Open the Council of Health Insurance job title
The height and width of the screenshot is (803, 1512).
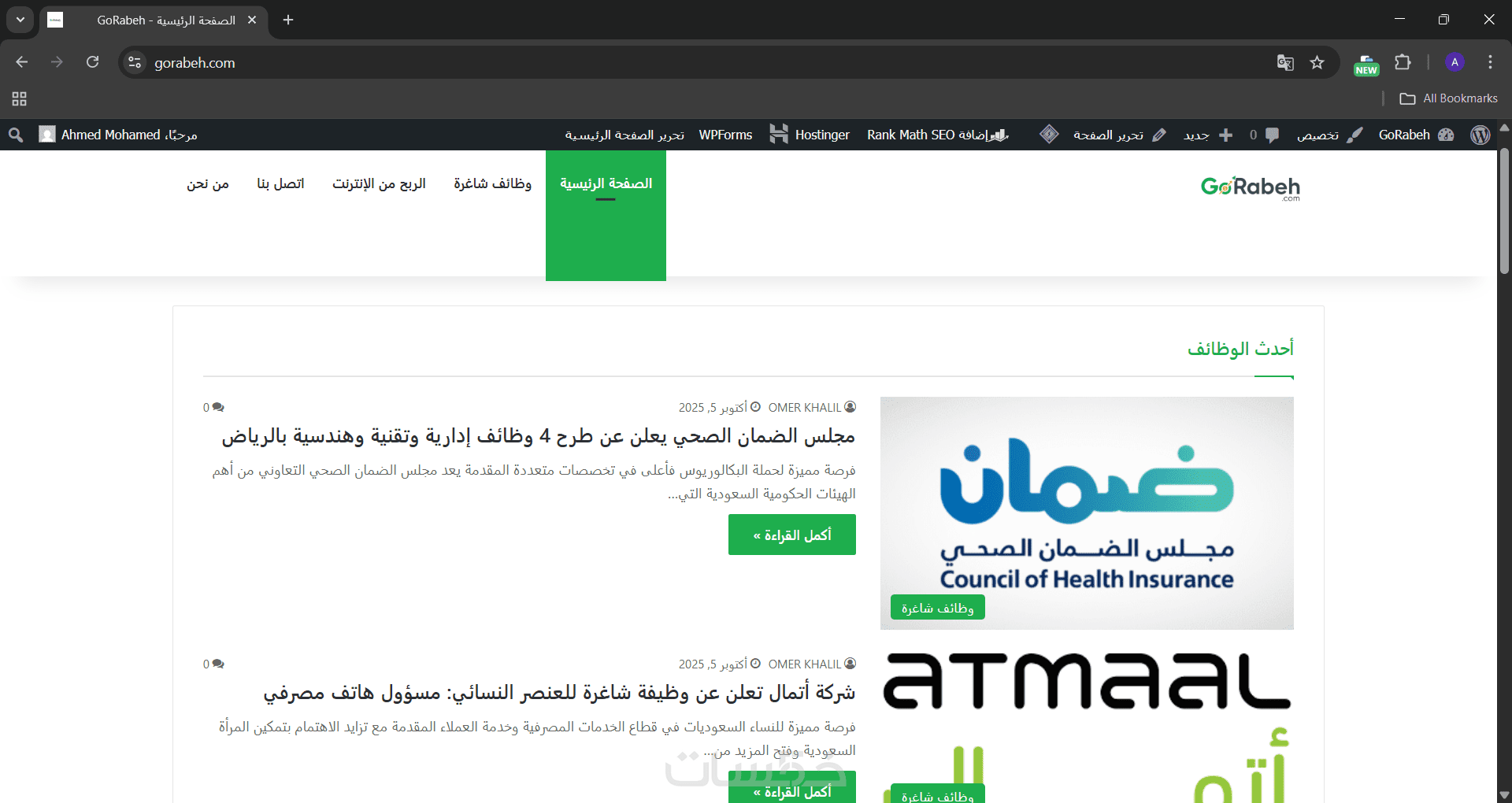(x=538, y=436)
